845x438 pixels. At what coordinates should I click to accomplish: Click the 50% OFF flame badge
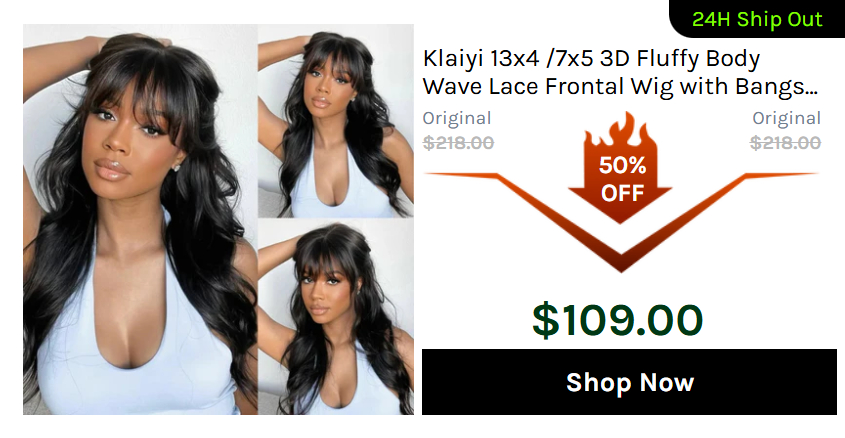tap(621, 168)
